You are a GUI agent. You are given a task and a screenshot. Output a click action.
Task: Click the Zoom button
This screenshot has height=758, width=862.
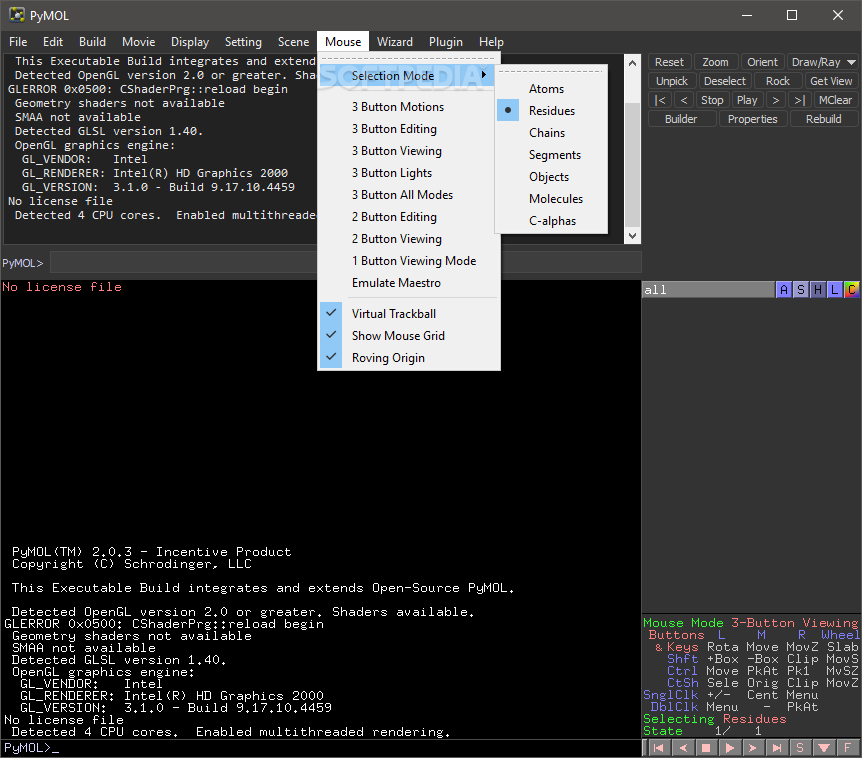coord(715,62)
